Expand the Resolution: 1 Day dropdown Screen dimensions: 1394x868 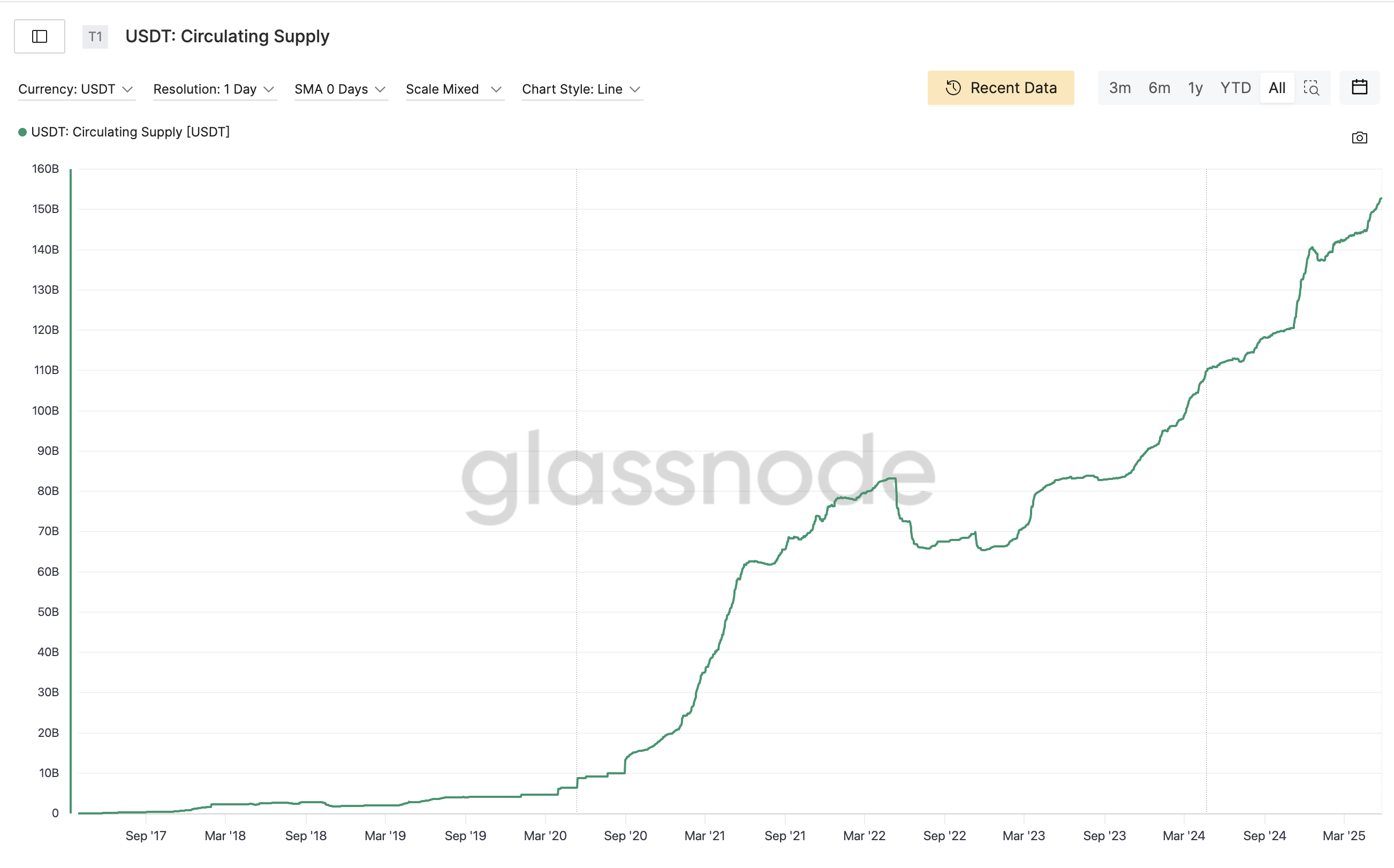(214, 89)
